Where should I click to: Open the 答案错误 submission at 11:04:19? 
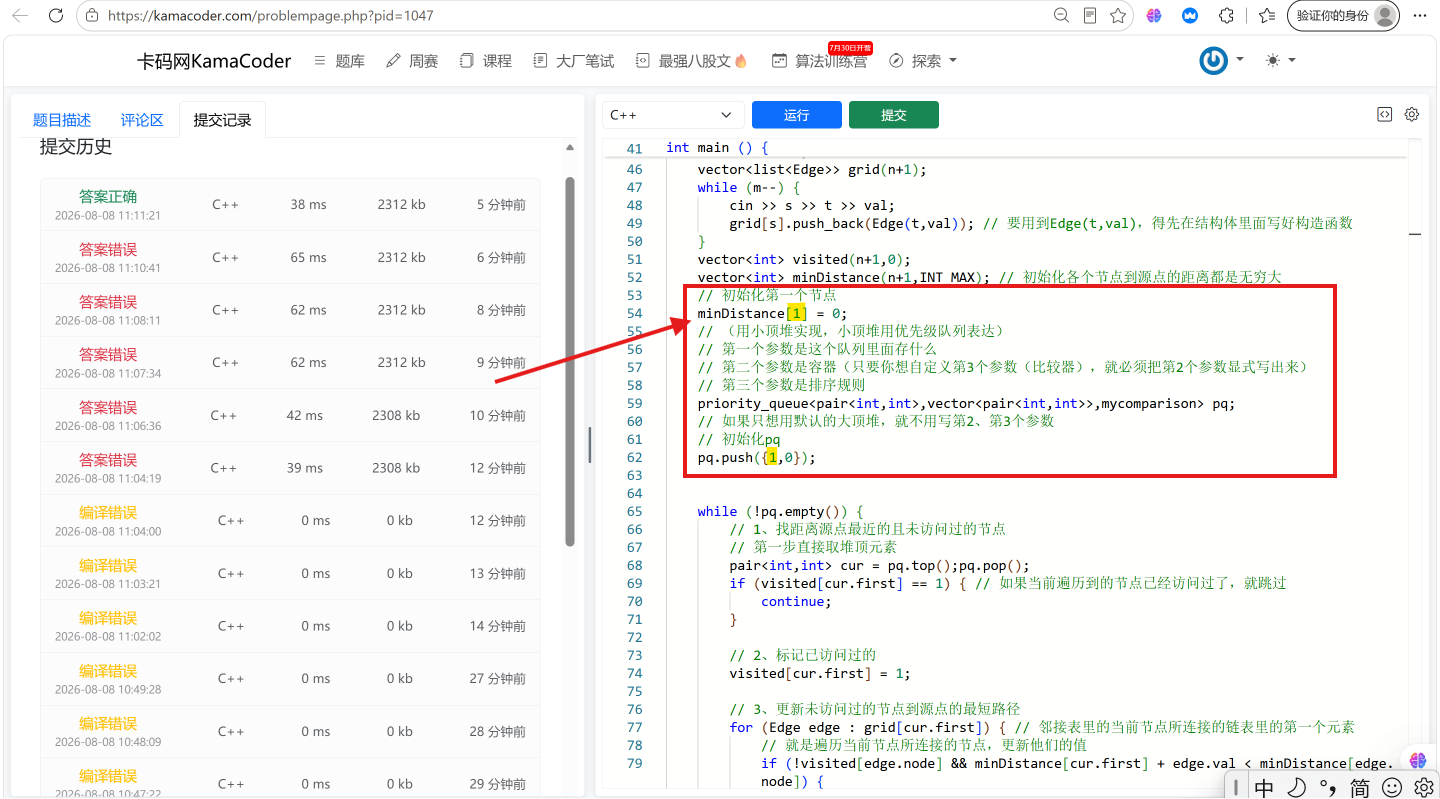coord(290,468)
